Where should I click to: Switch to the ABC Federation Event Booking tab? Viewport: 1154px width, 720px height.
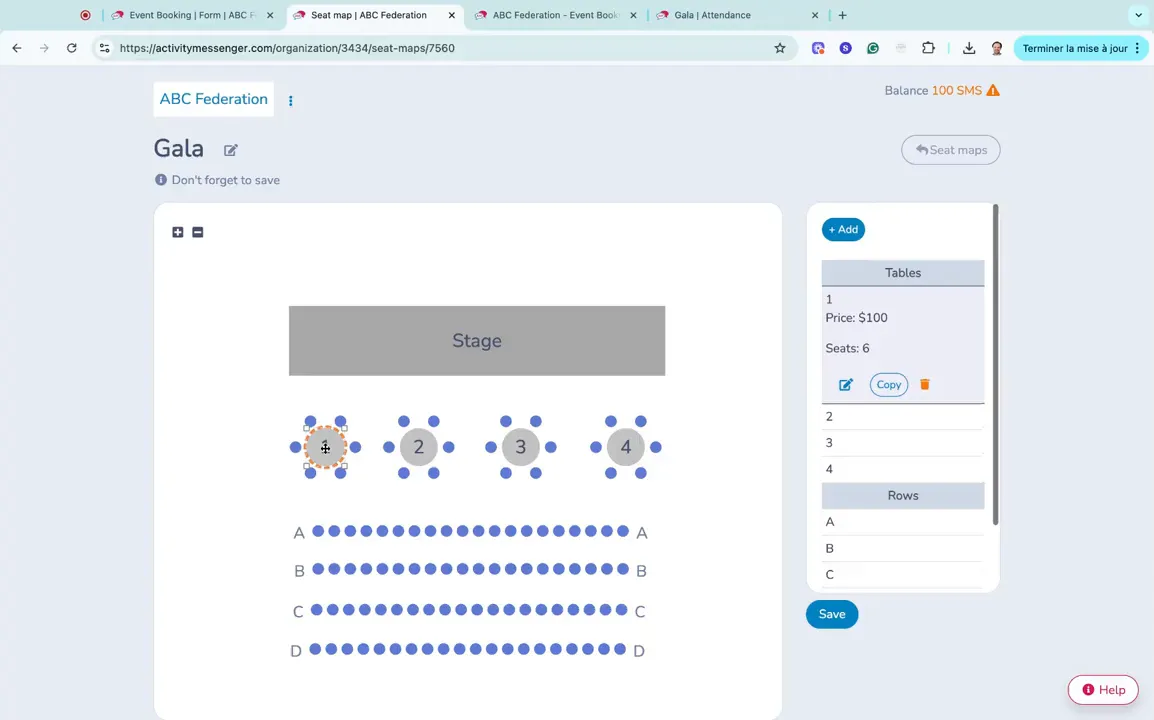(553, 15)
